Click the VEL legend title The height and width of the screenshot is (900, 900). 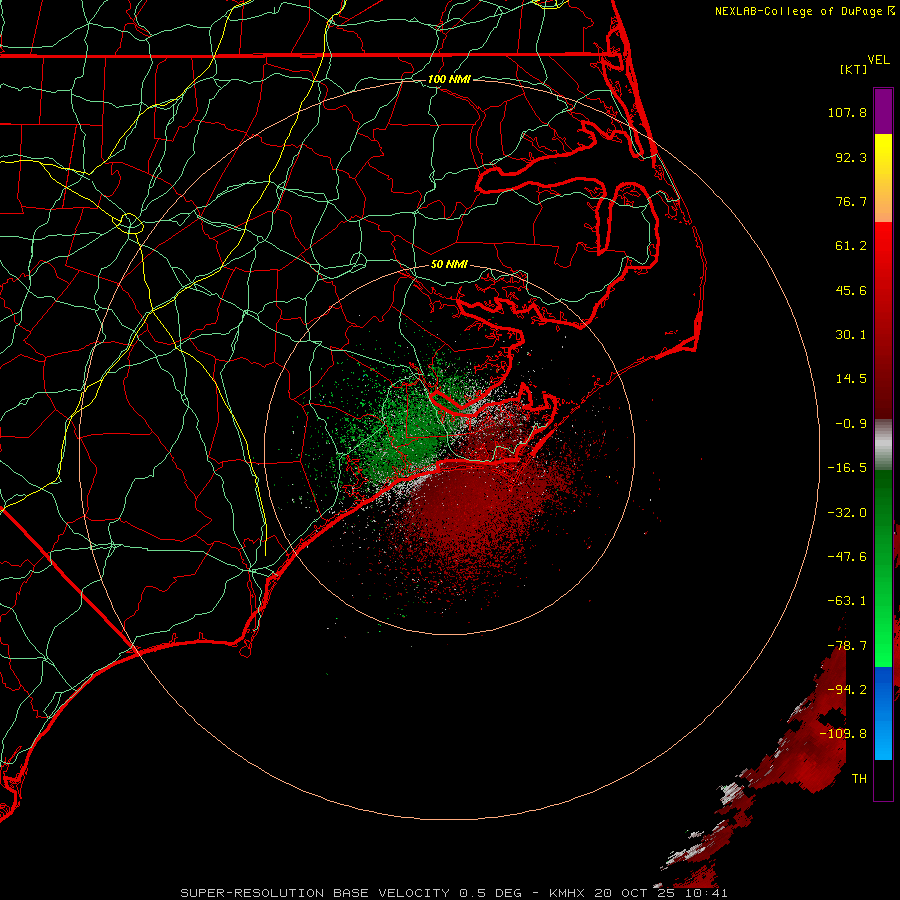pos(878,60)
